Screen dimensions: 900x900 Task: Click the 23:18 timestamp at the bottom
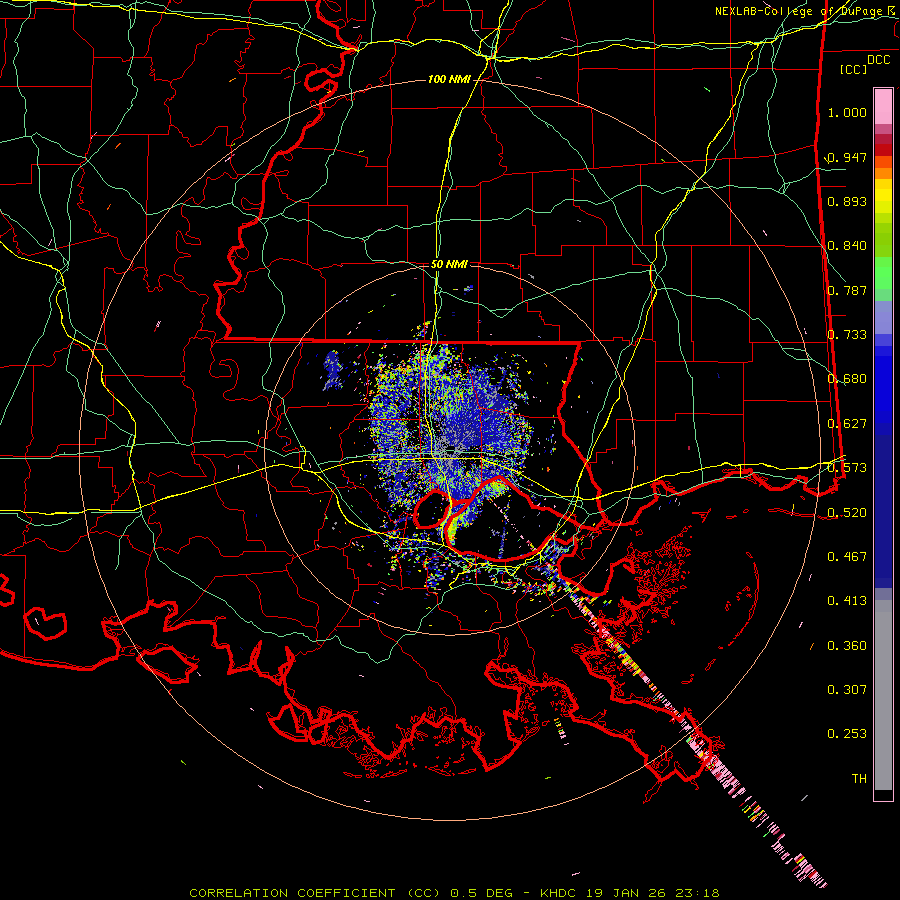click(696, 893)
